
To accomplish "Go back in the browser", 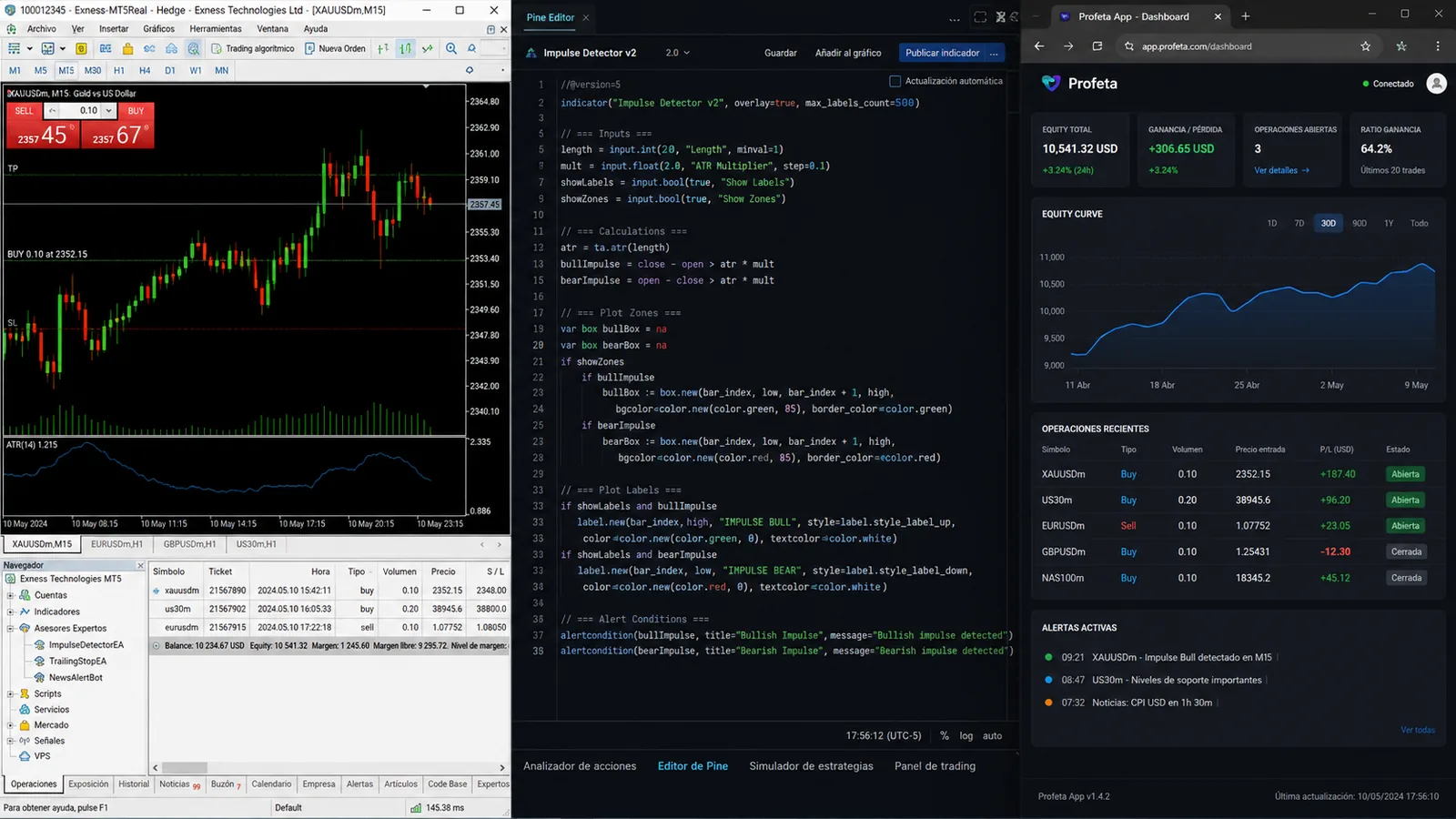I will click(1039, 45).
